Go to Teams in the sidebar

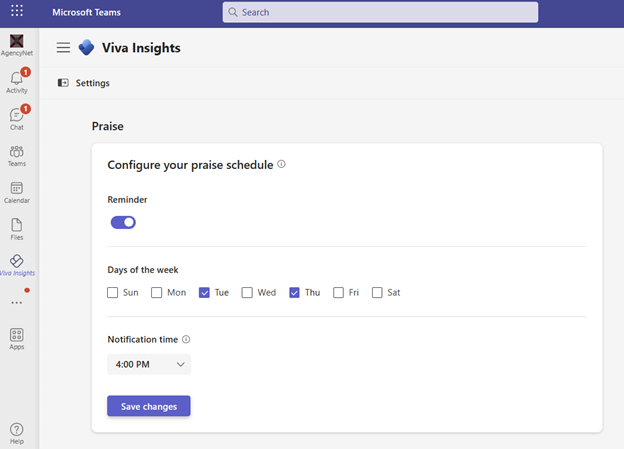click(16, 153)
